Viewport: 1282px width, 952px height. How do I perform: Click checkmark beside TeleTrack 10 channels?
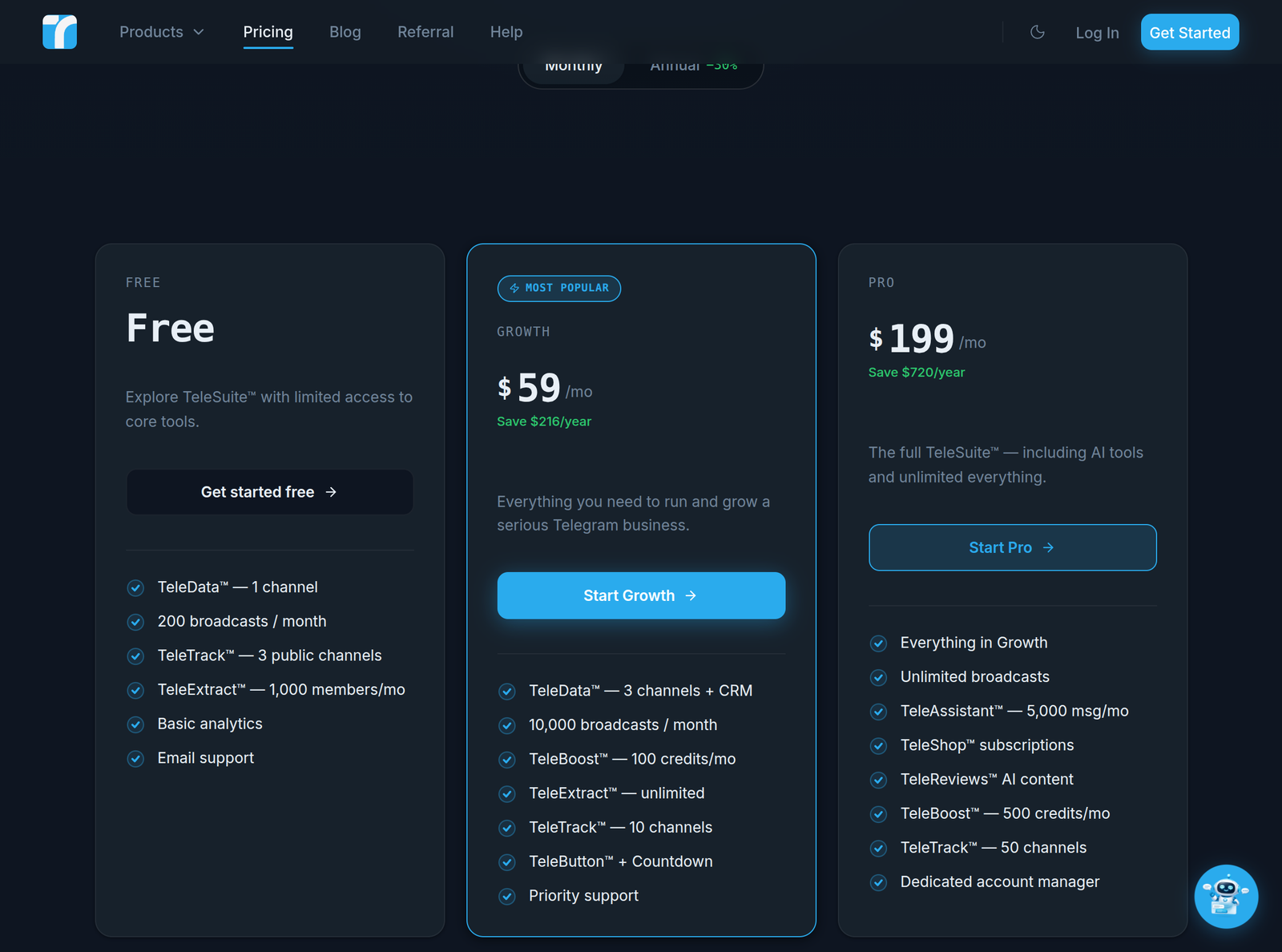point(507,828)
